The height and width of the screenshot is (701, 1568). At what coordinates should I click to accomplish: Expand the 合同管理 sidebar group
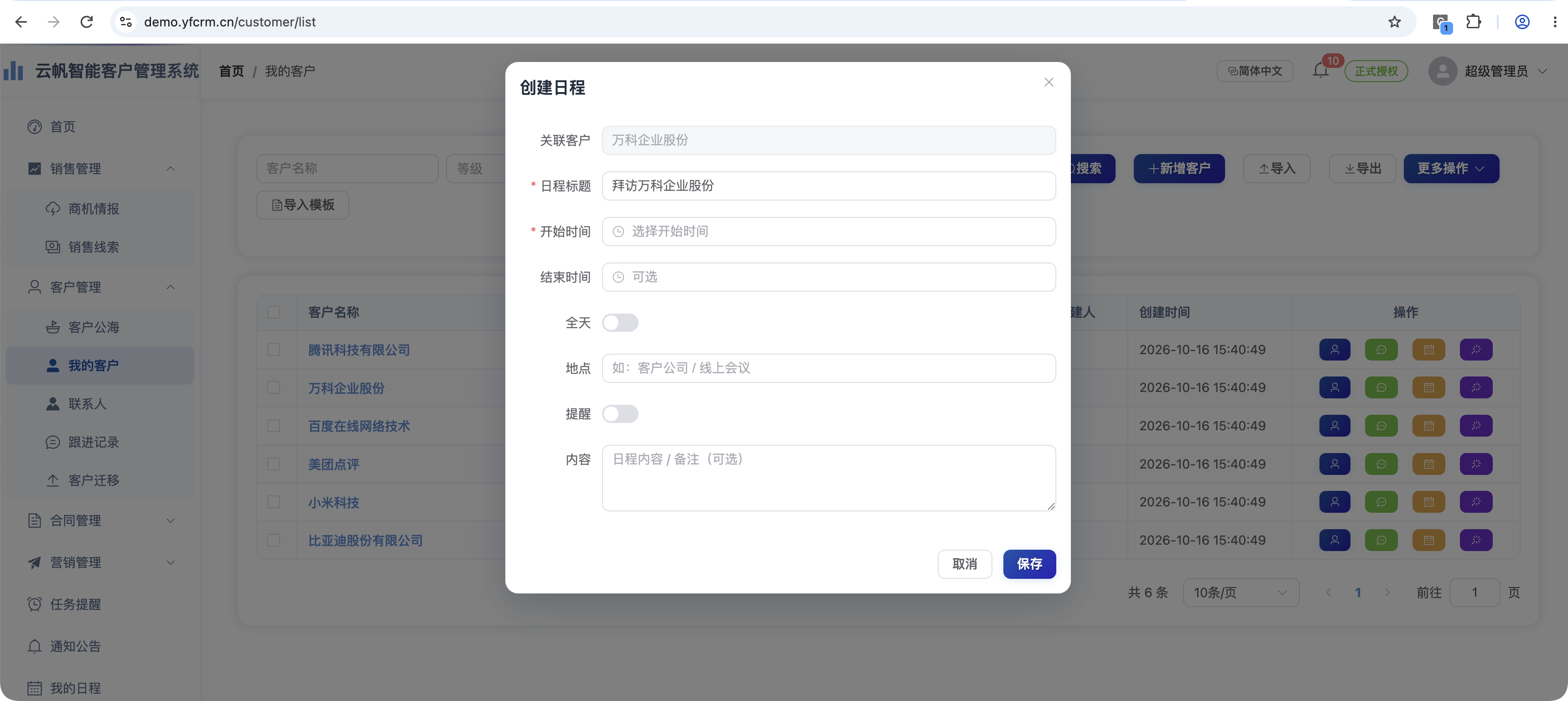tap(100, 520)
